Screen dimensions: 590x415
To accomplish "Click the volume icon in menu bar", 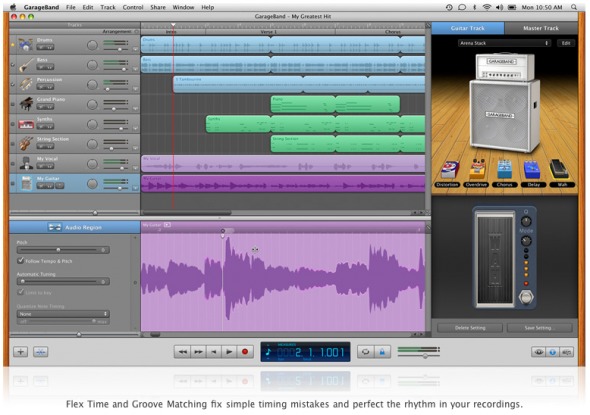I will tap(500, 7).
